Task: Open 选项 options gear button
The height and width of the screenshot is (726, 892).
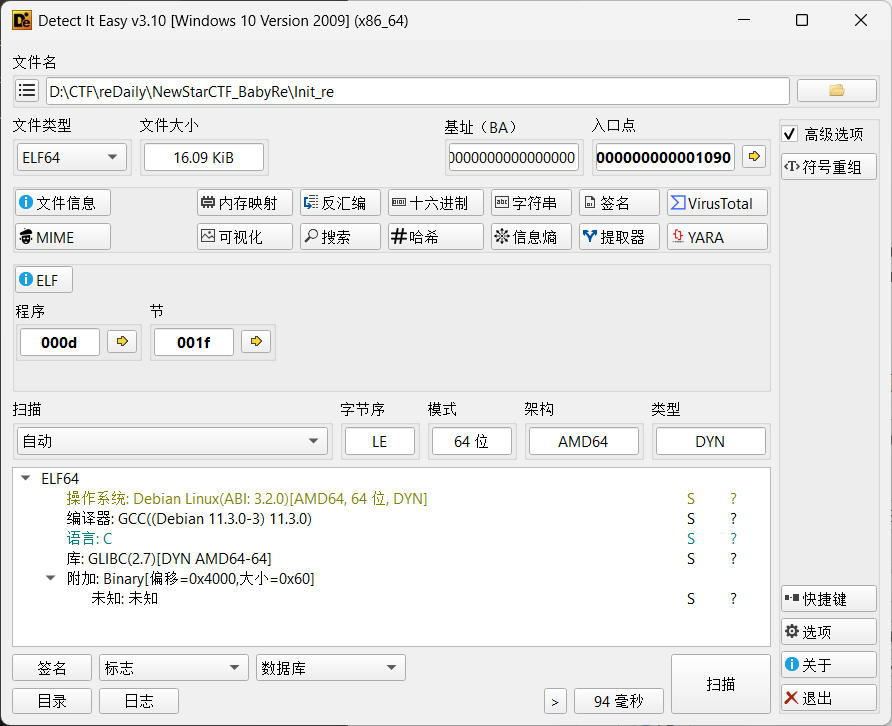Action: (828, 632)
